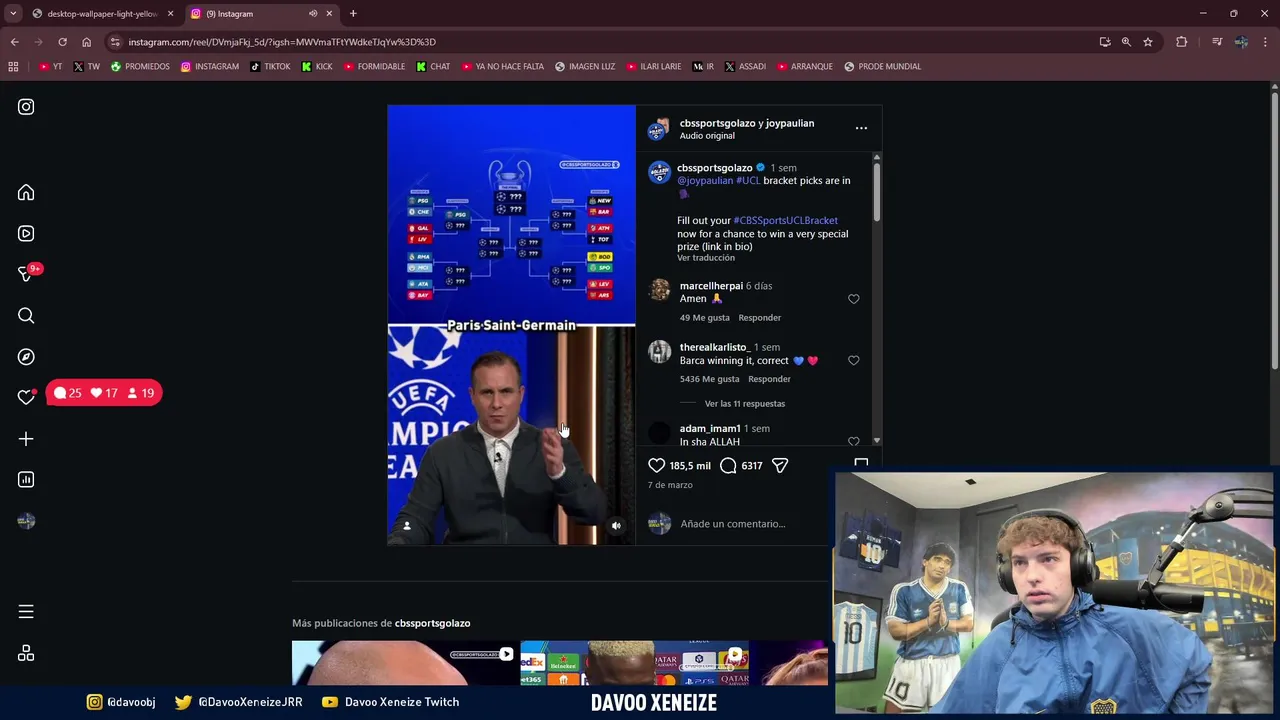The image size is (1280, 720).
Task: Open Explore compass icon
Action: (x=26, y=357)
